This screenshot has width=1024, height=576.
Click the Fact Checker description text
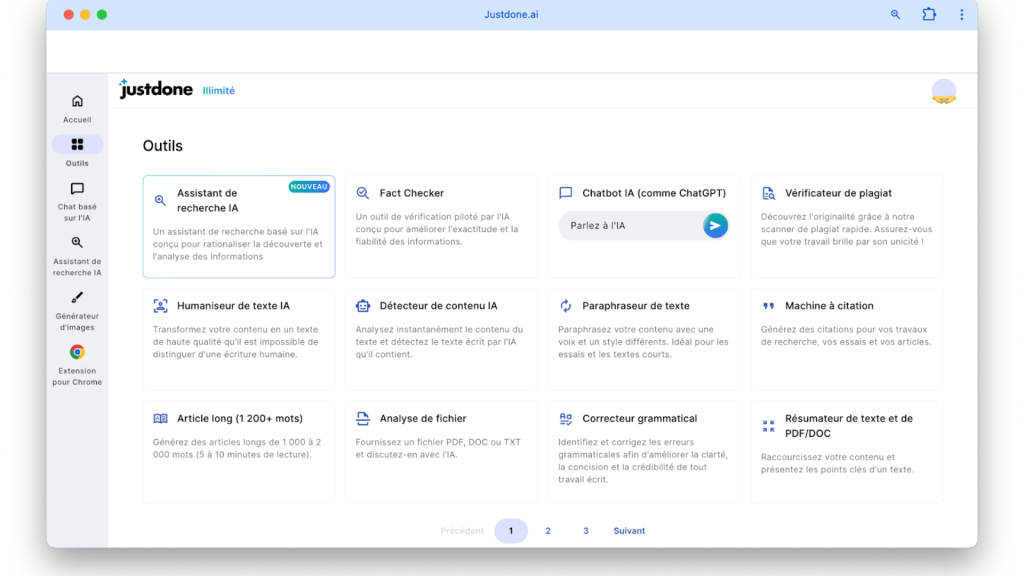coord(436,229)
